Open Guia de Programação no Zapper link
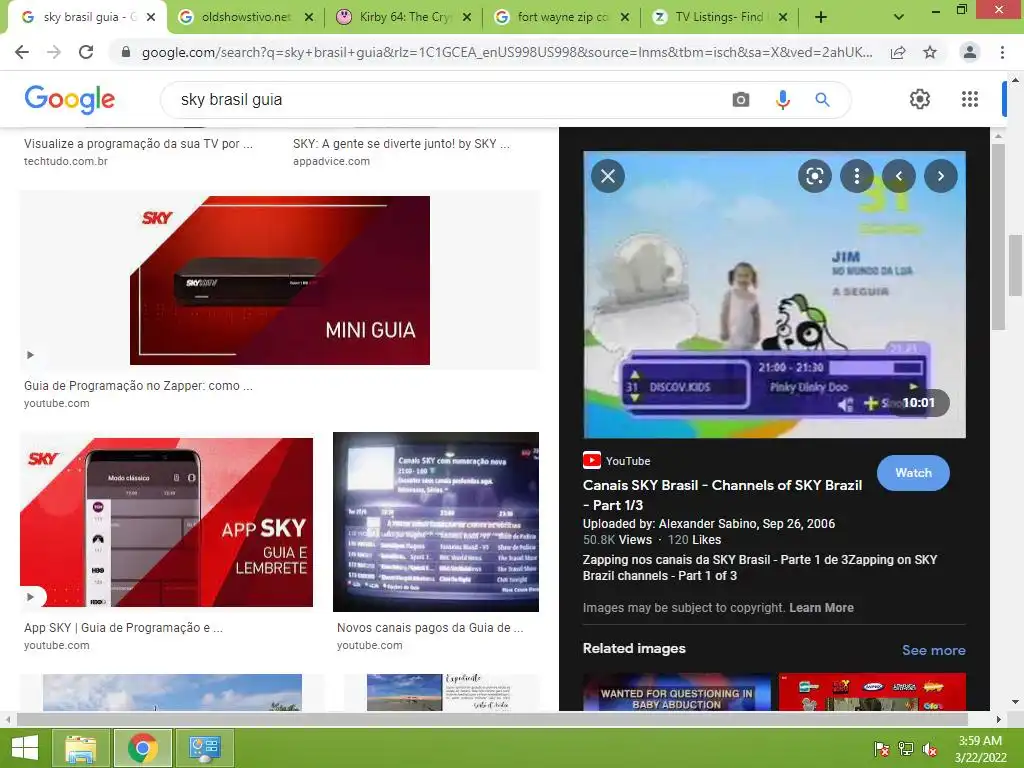The width and height of the screenshot is (1024, 768). point(138,385)
